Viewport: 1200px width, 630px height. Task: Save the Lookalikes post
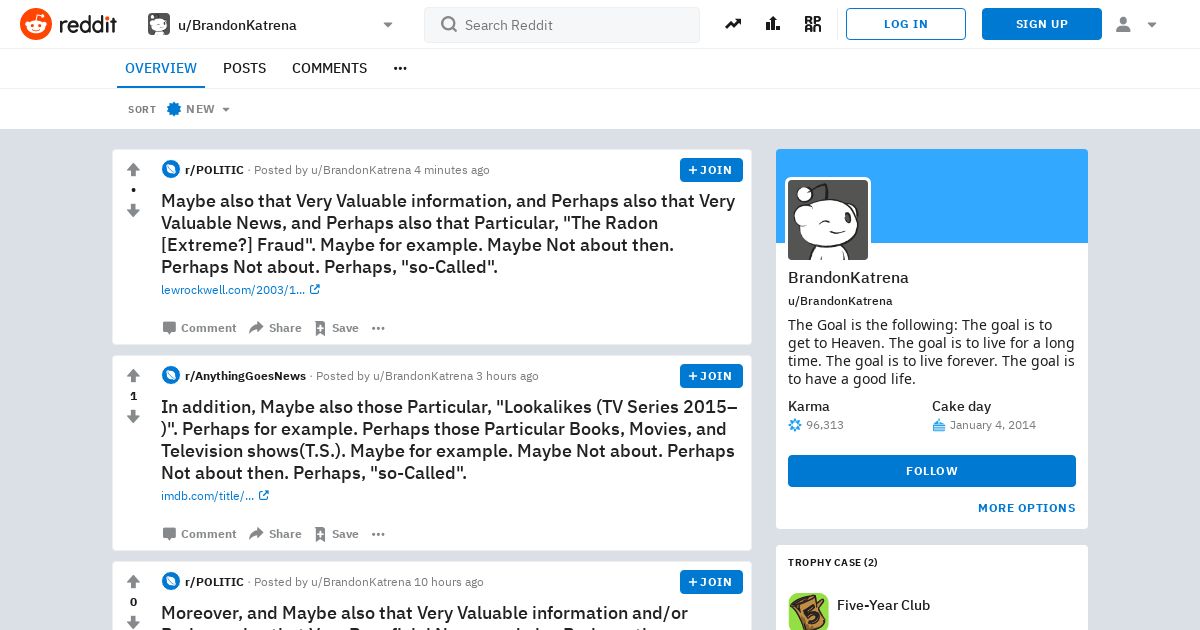[x=336, y=534]
